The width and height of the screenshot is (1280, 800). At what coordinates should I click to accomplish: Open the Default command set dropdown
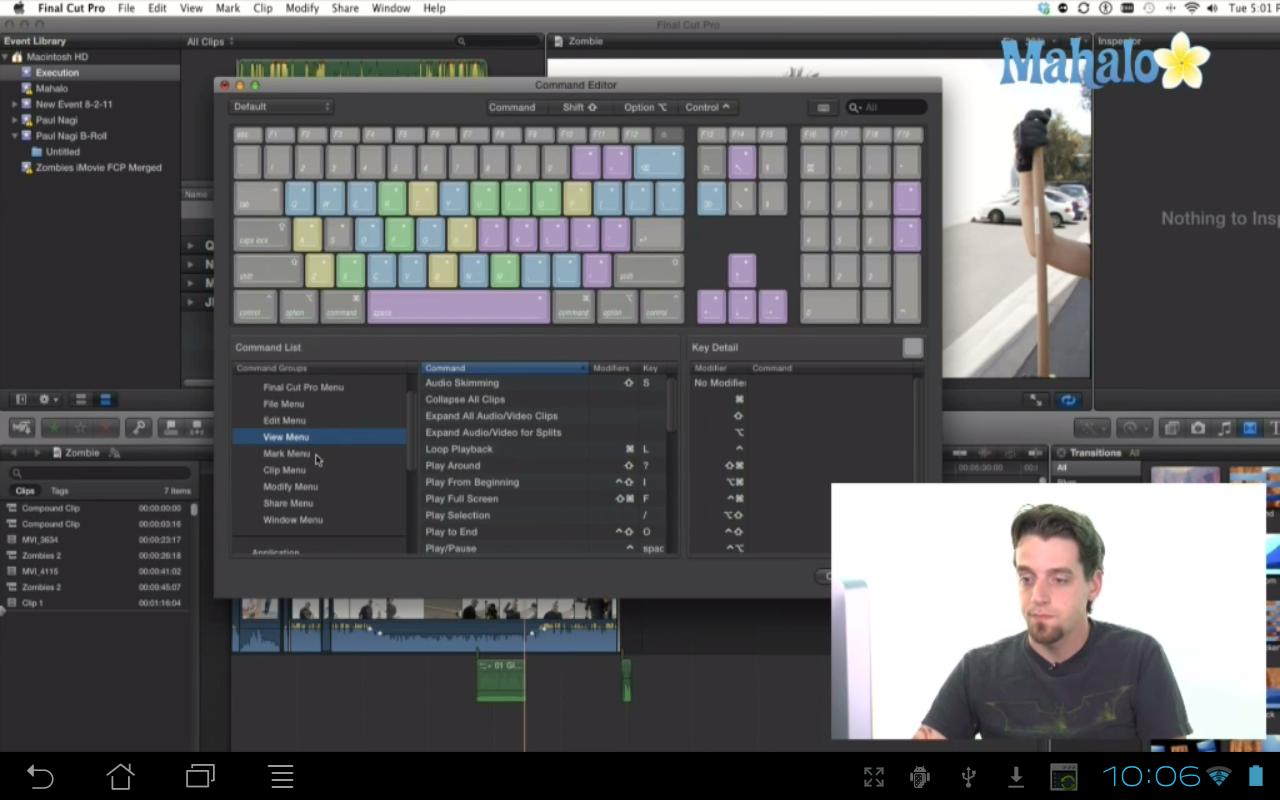coord(281,107)
